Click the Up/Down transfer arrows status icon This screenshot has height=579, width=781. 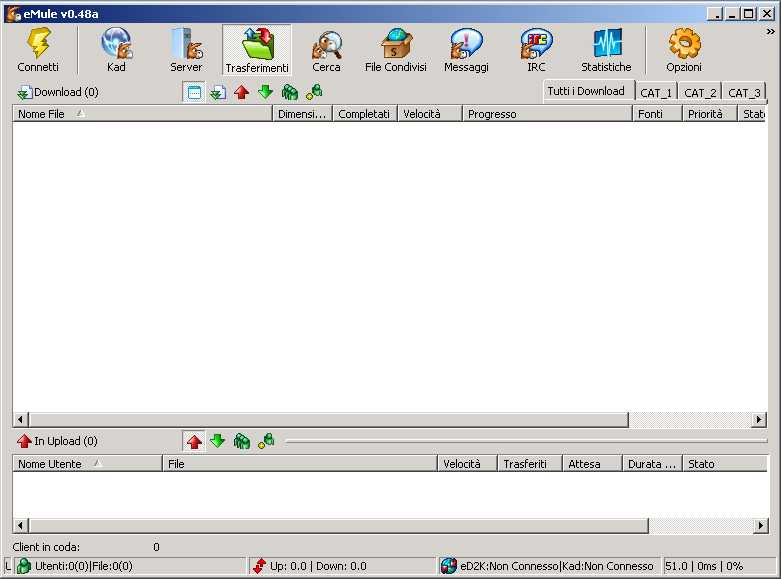(259, 566)
